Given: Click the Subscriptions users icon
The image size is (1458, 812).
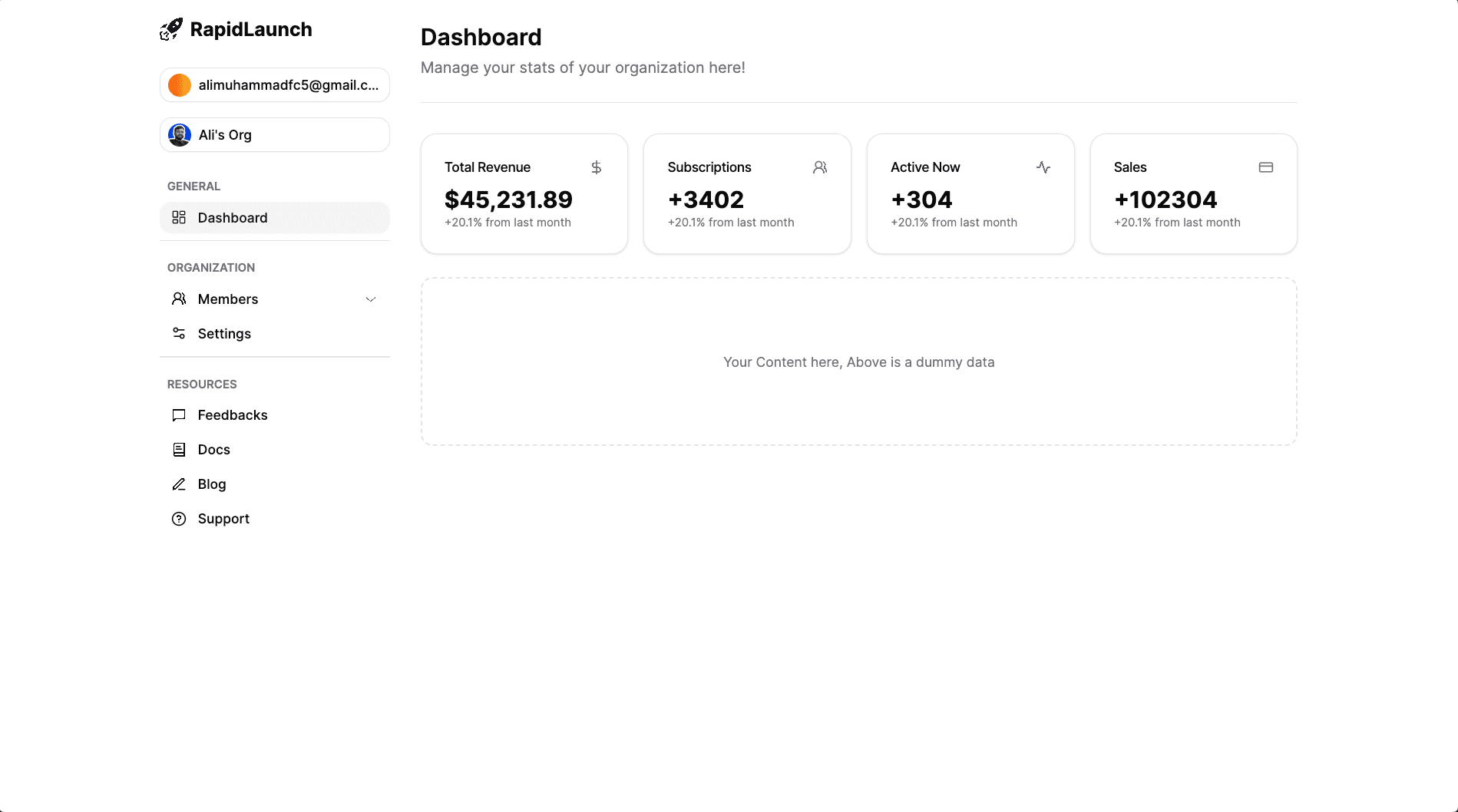Looking at the screenshot, I should (x=819, y=167).
